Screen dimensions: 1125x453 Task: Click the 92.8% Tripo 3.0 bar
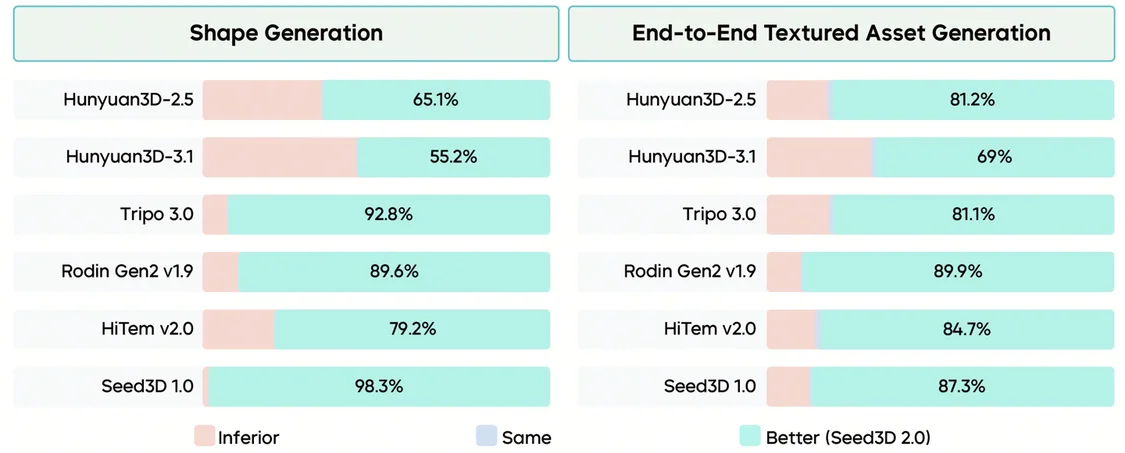tap(389, 214)
